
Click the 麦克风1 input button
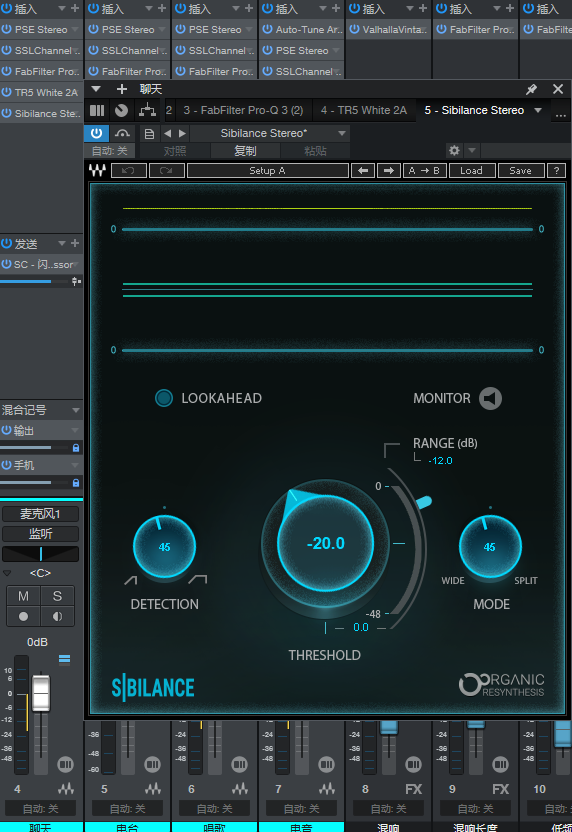(x=40, y=514)
